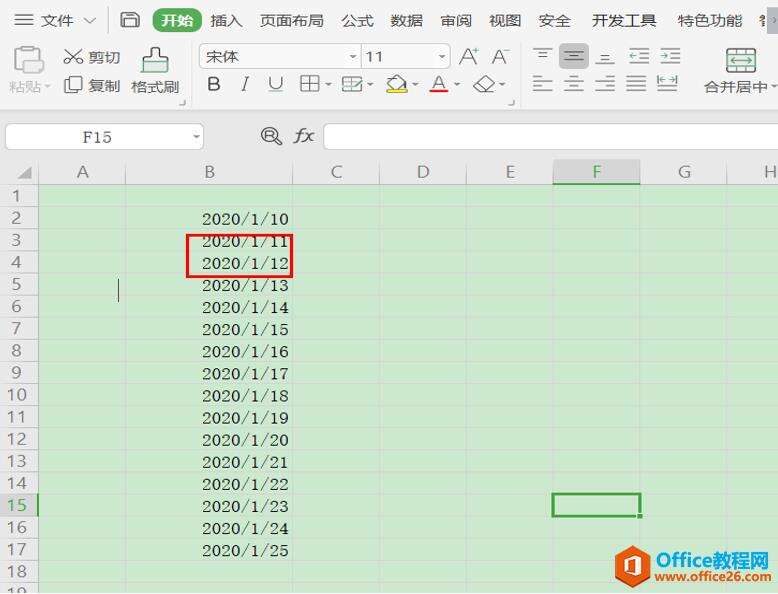Select the 开始 home tab
Image resolution: width=778 pixels, height=594 pixels.
coord(177,20)
